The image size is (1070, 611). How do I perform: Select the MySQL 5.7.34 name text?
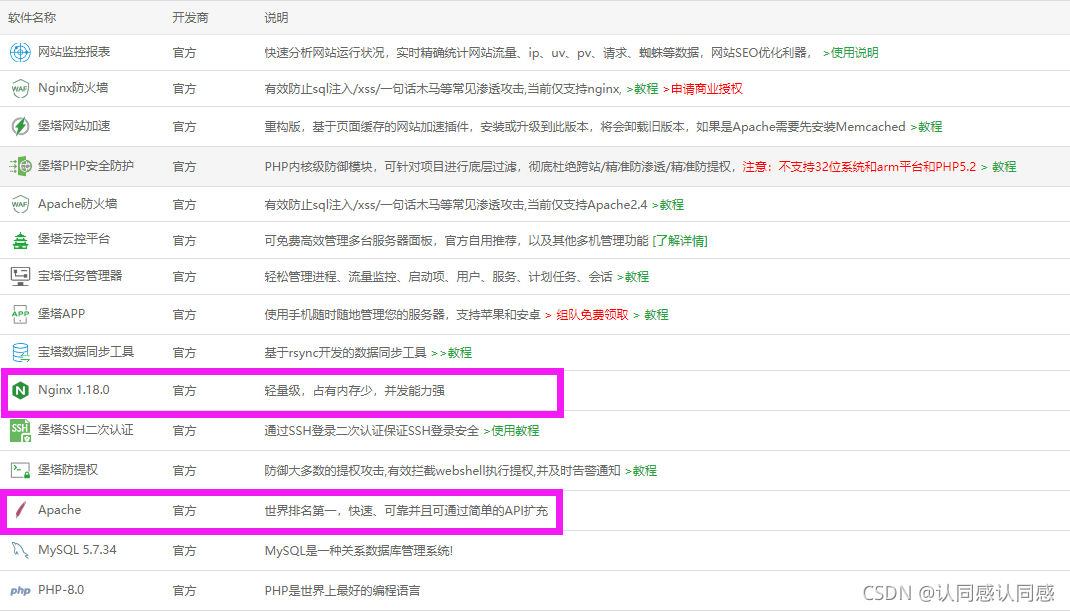[77, 550]
